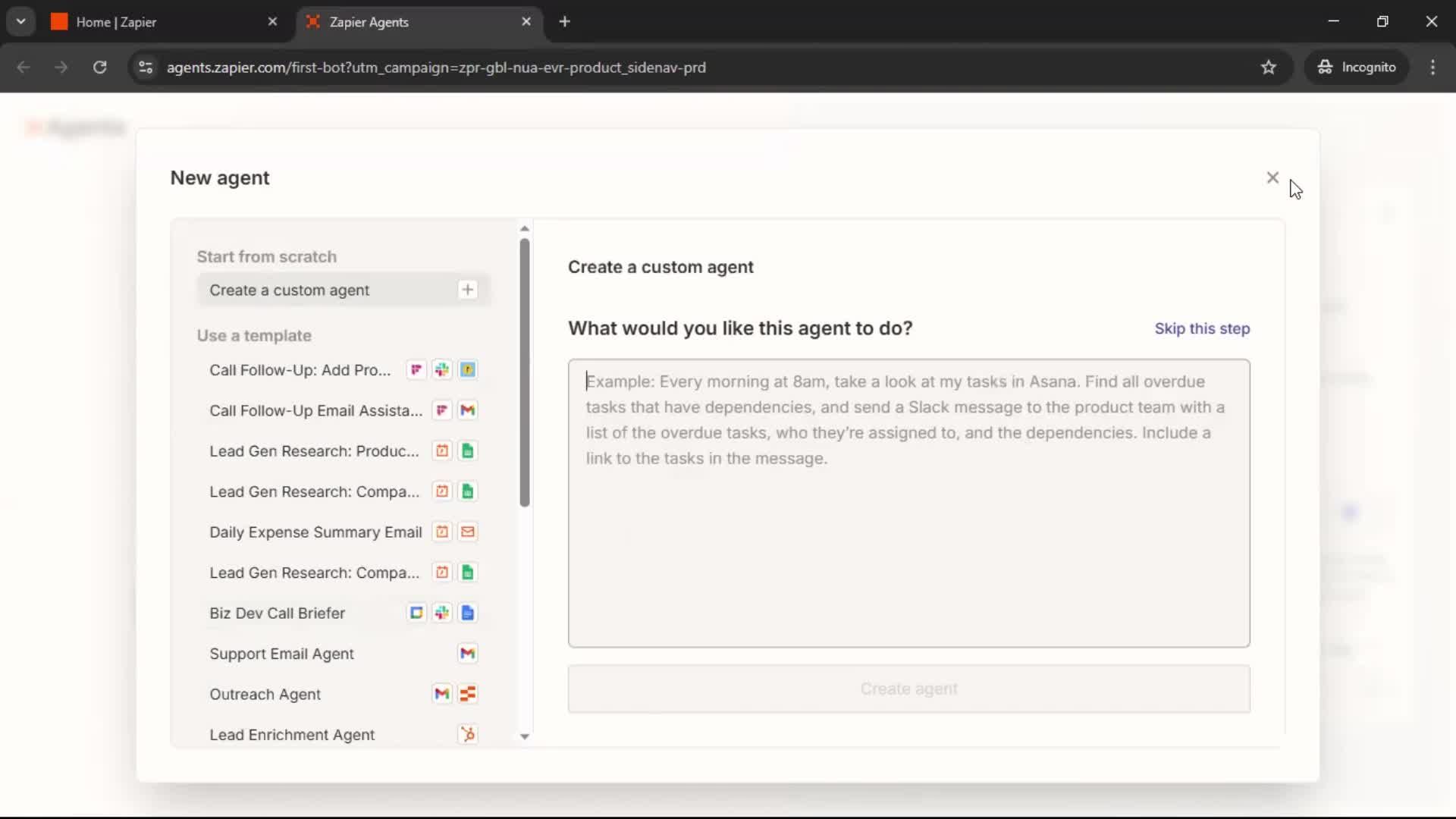
Task: Select the Daily Expense Summary Email template
Action: (344, 532)
